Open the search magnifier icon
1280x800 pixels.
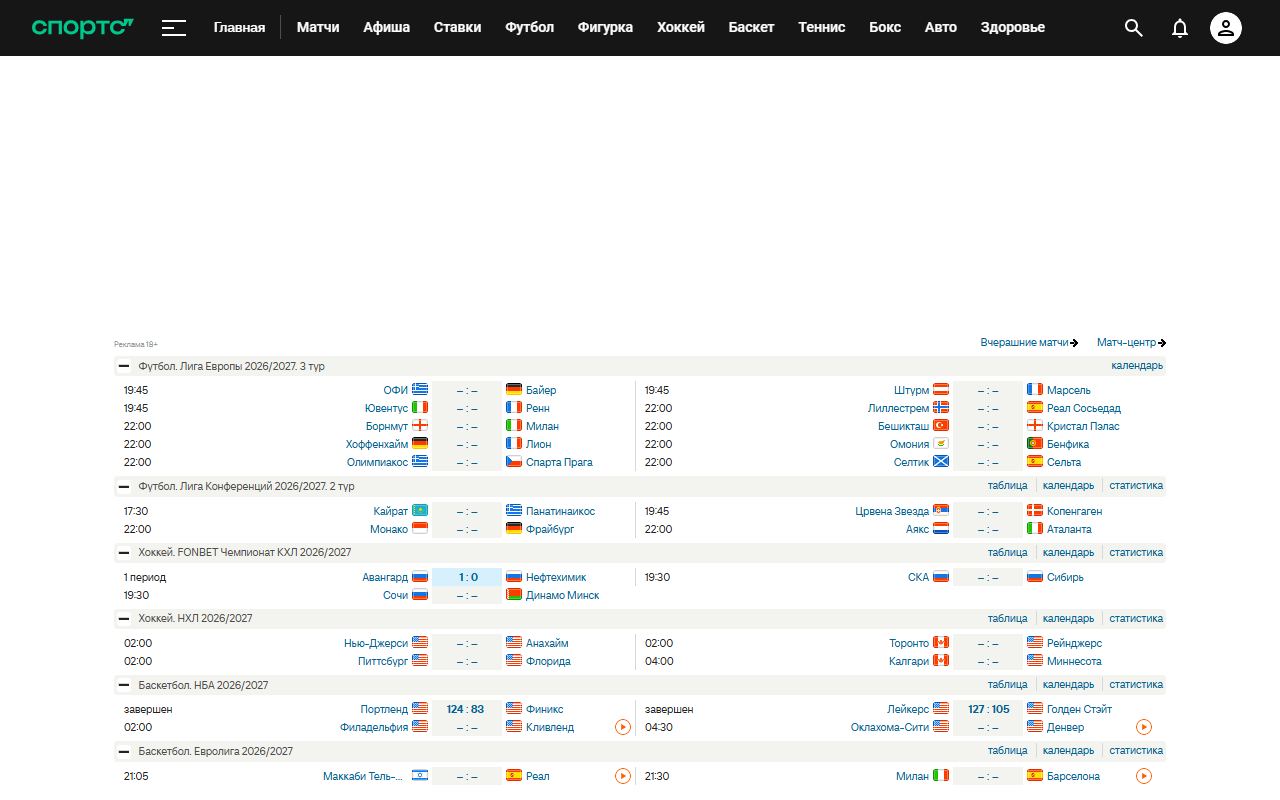point(1133,28)
